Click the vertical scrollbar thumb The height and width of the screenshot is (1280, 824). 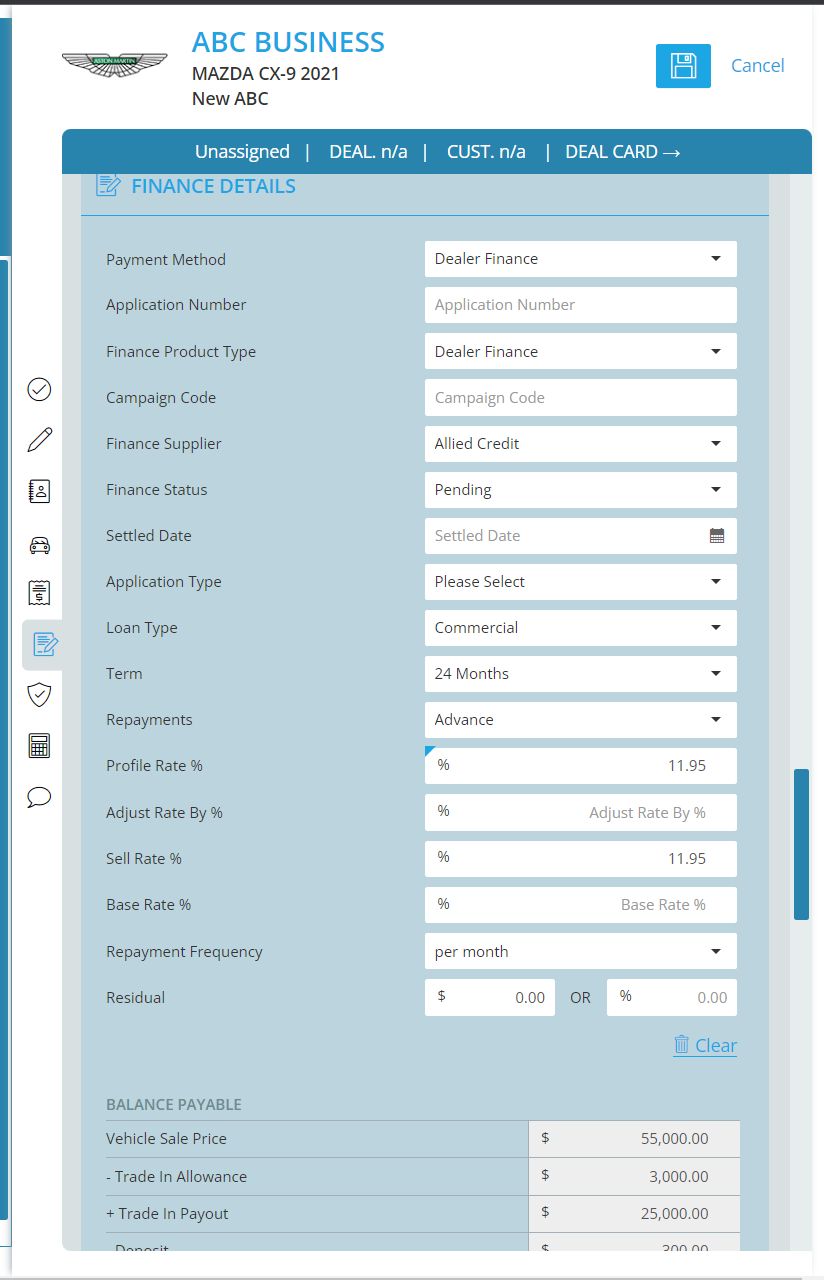pos(801,844)
